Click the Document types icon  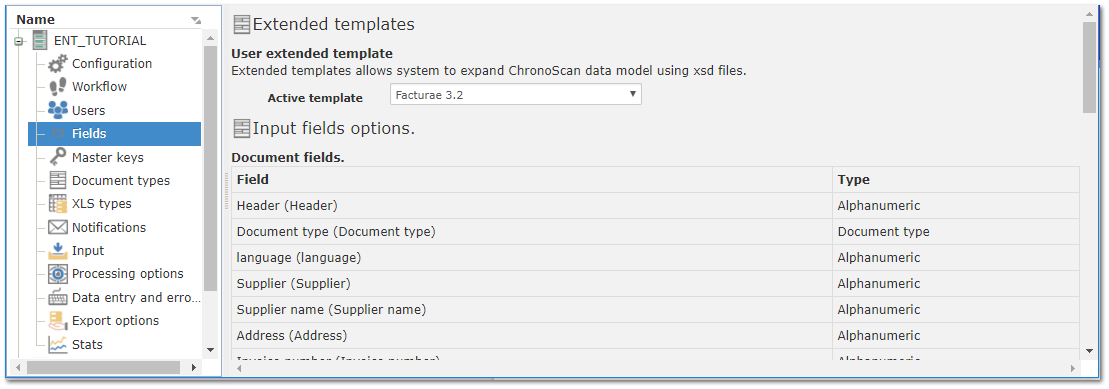click(58, 180)
